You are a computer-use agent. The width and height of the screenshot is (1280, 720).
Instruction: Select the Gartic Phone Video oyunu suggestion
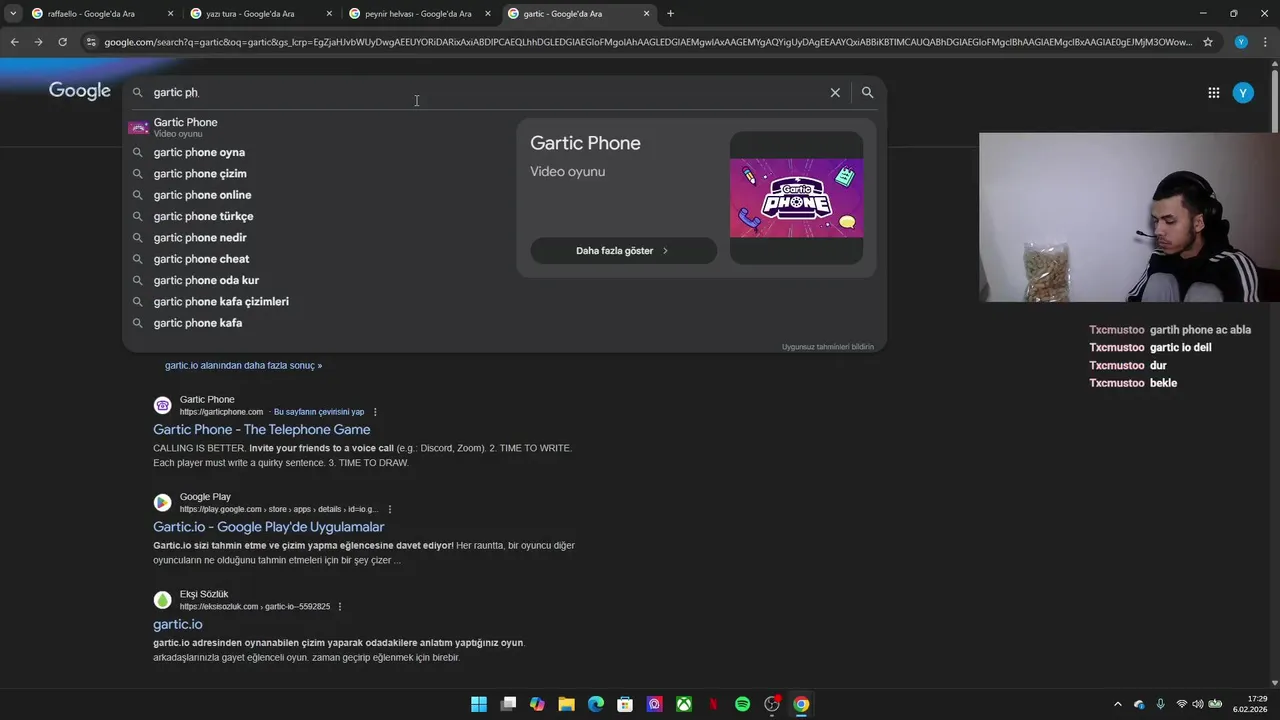coord(315,127)
